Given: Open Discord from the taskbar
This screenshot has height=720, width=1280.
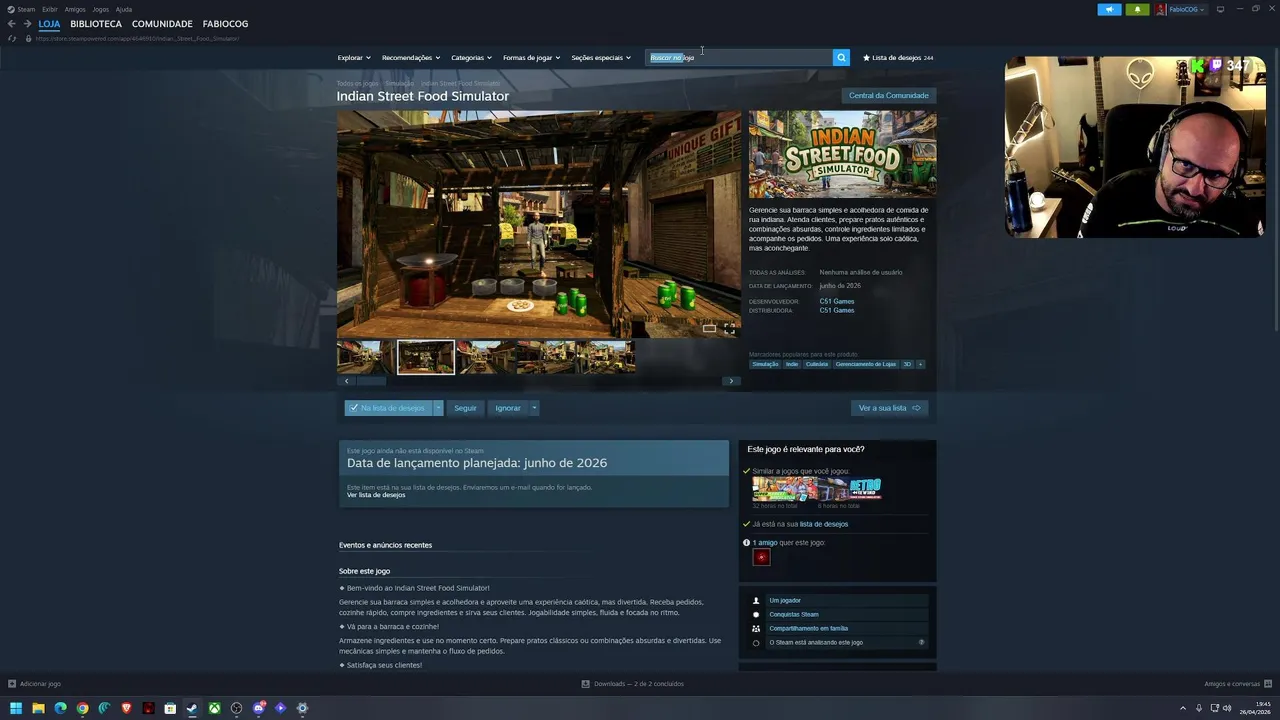Looking at the screenshot, I should (x=258, y=708).
